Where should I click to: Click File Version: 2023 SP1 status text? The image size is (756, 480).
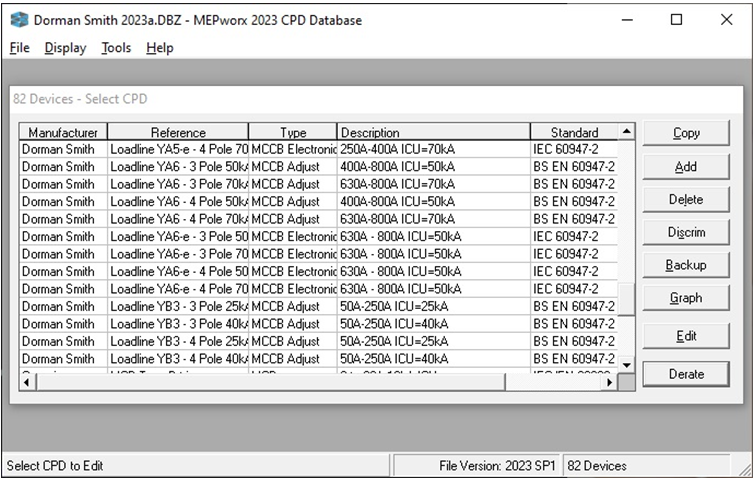(497, 466)
